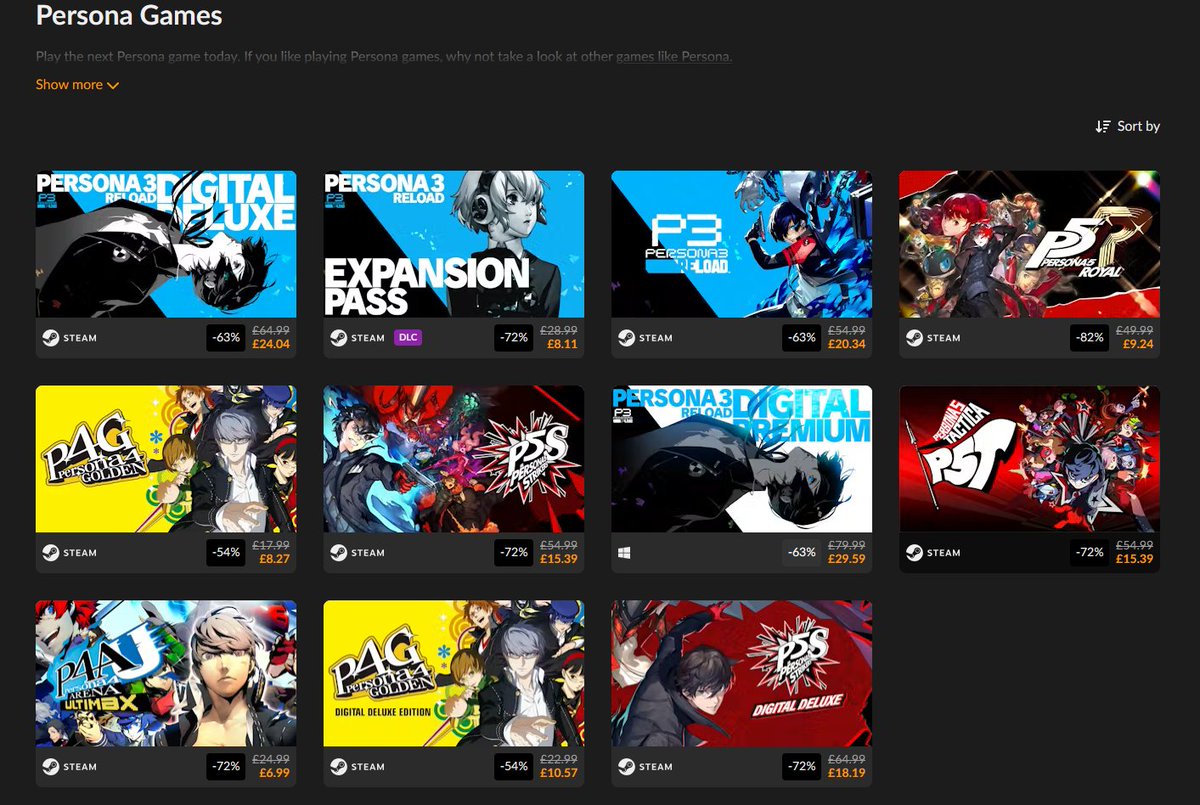Viewport: 1200px width, 805px height.
Task: Click the £8.11 price
Action: 561,345
